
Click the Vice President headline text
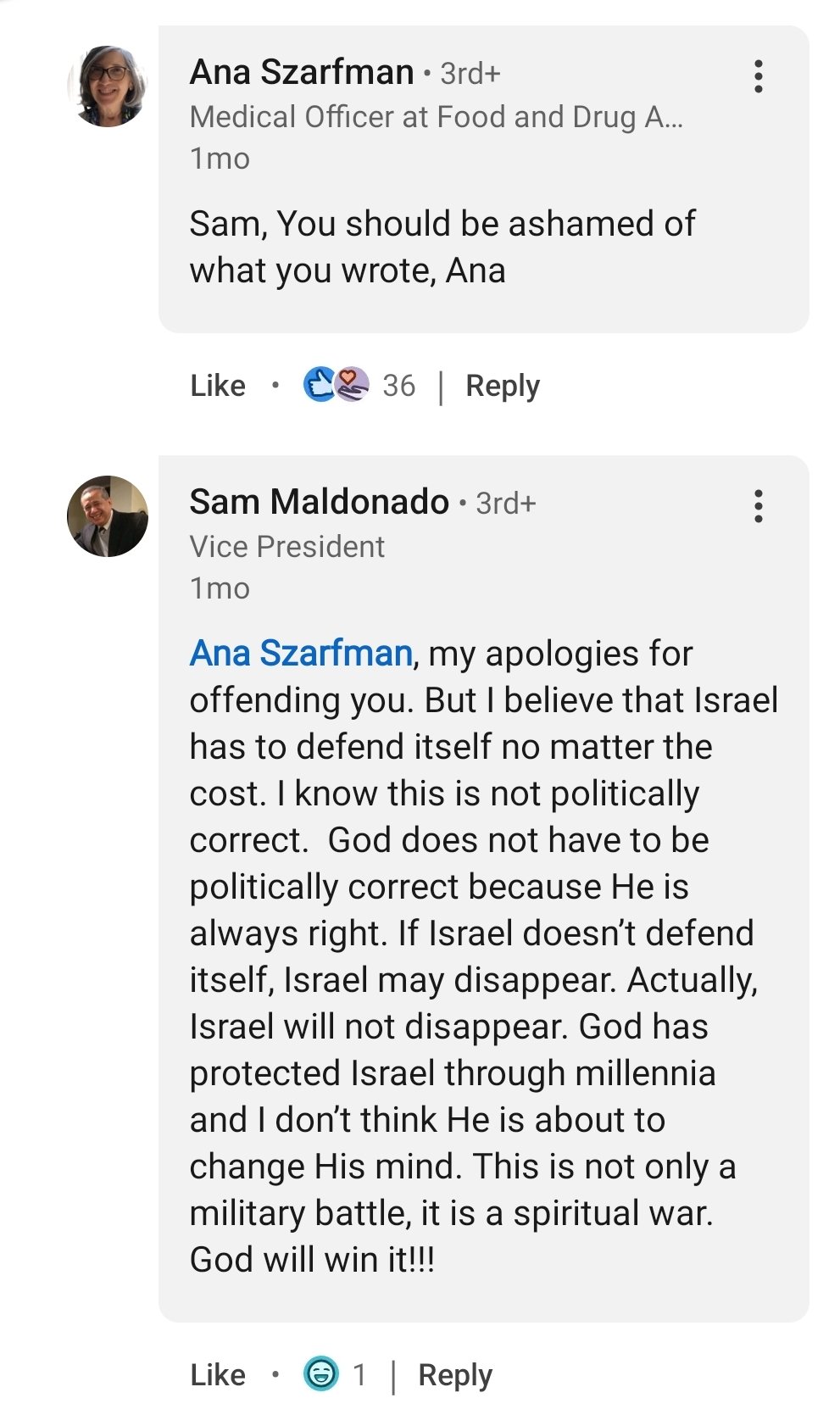pyautogui.click(x=286, y=547)
